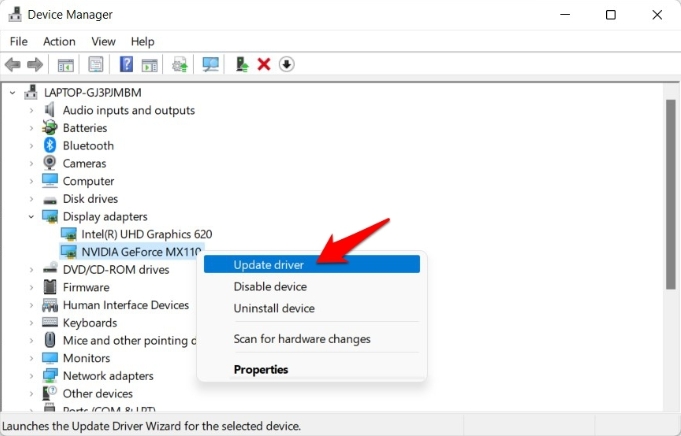Click Show/Hide Action Pane toolbar icon

click(149, 65)
